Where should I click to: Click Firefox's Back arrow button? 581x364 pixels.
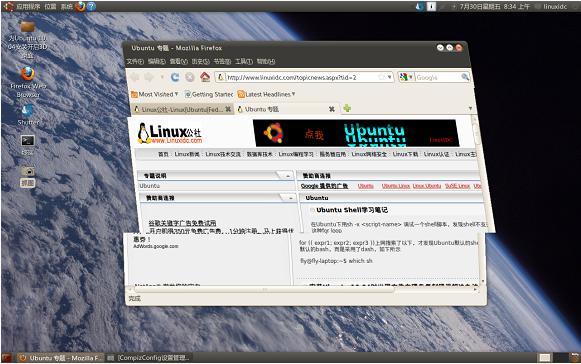pos(135,77)
